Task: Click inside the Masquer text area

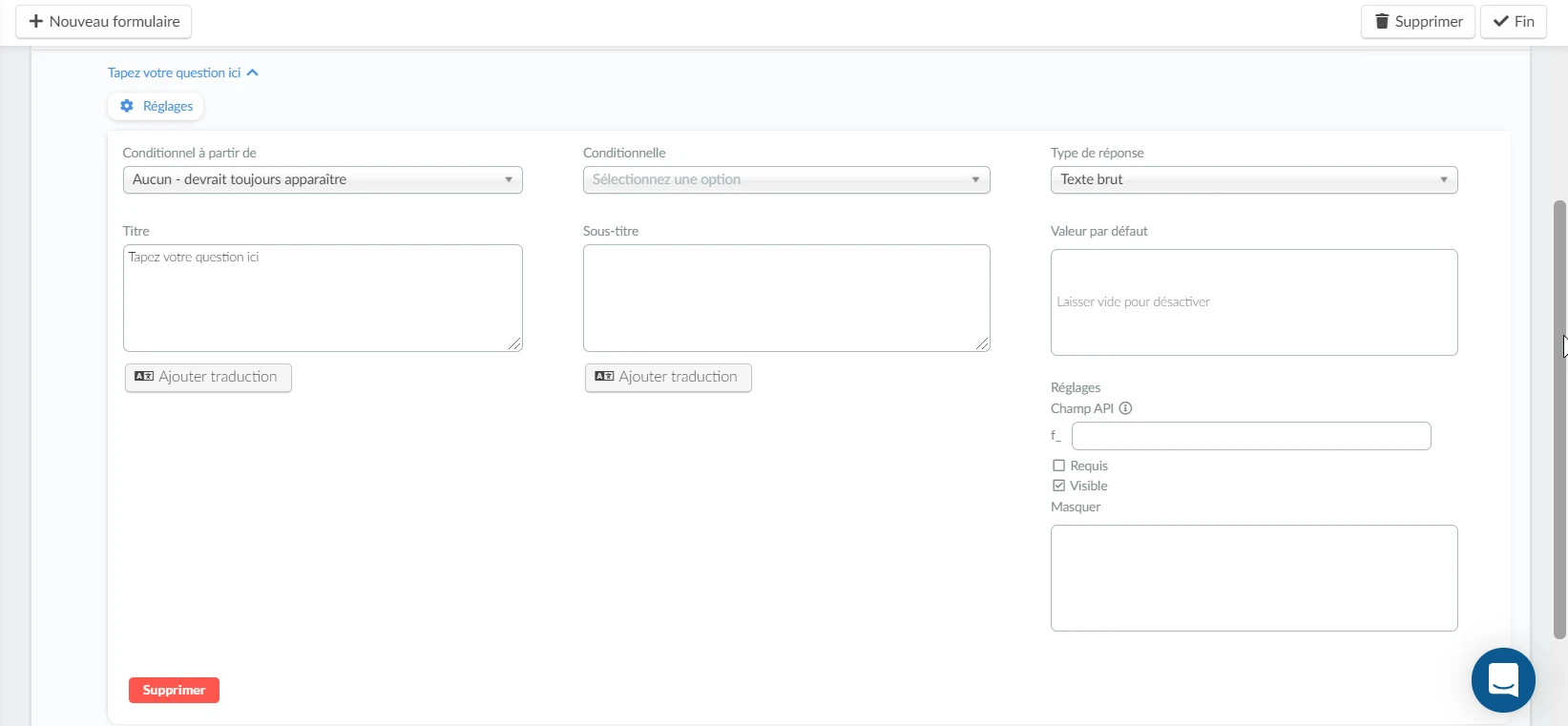Action: 1254,578
